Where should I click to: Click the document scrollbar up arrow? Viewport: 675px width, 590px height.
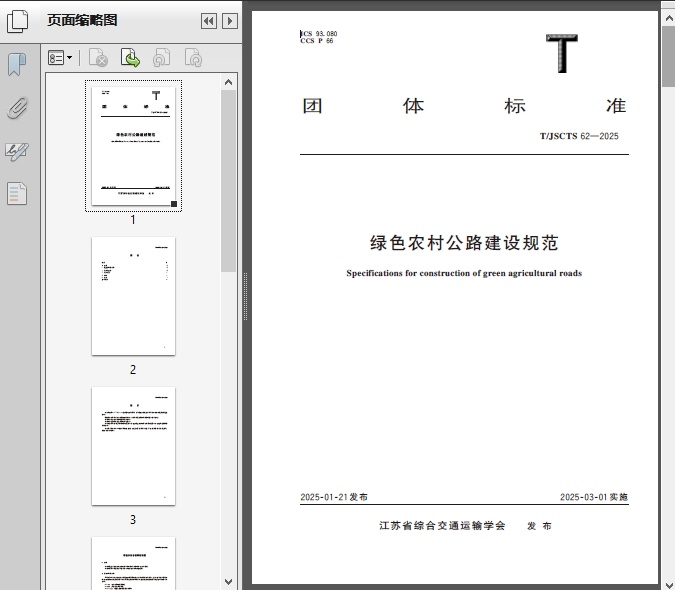668,8
